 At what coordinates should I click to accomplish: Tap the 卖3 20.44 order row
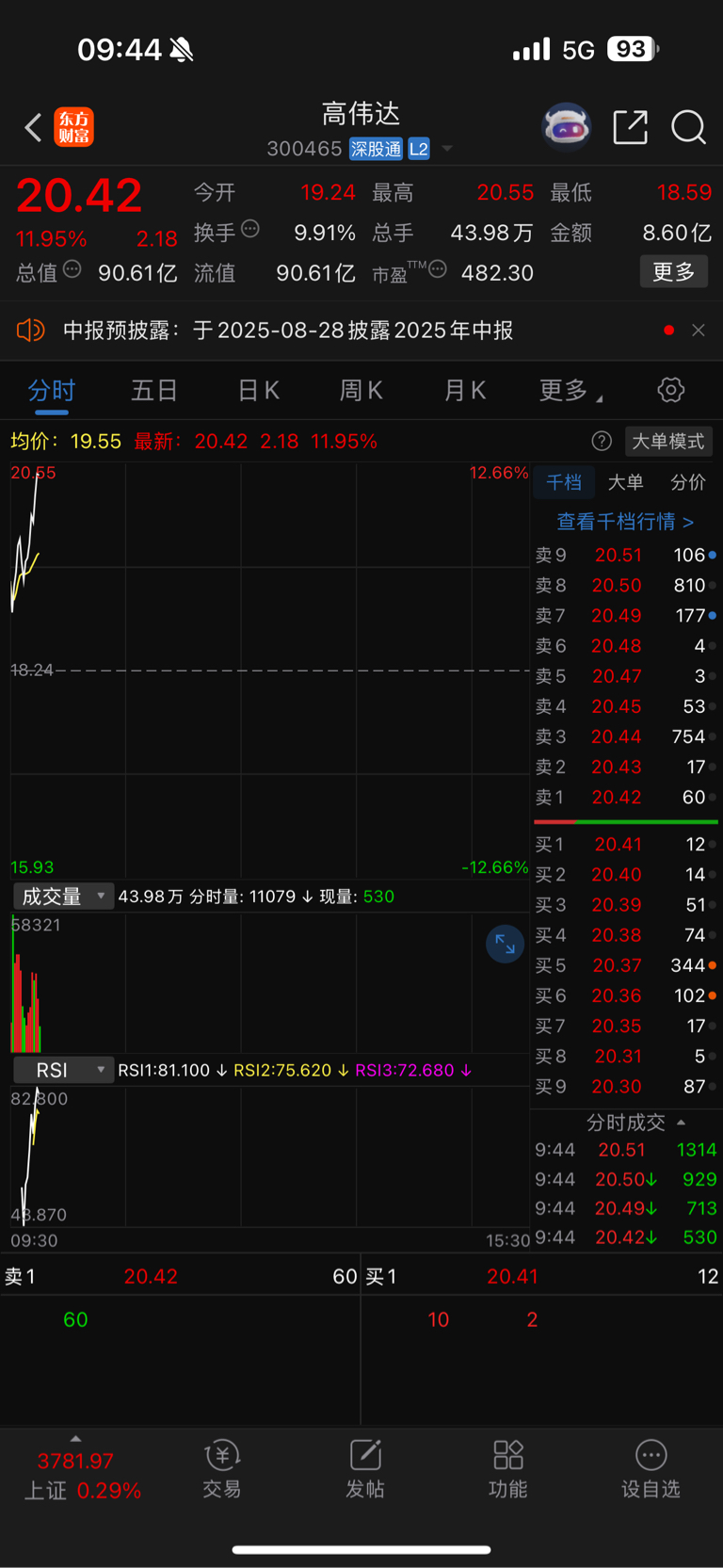[x=625, y=736]
